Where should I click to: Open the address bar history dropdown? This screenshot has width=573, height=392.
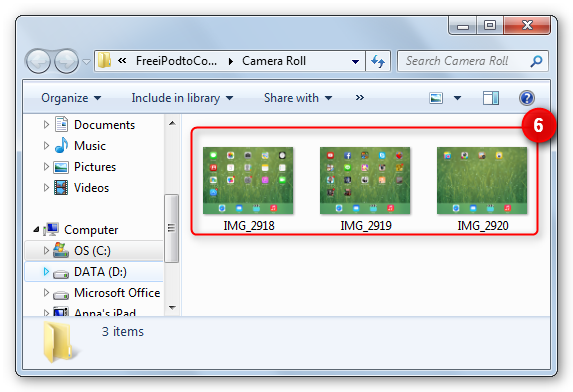point(355,61)
